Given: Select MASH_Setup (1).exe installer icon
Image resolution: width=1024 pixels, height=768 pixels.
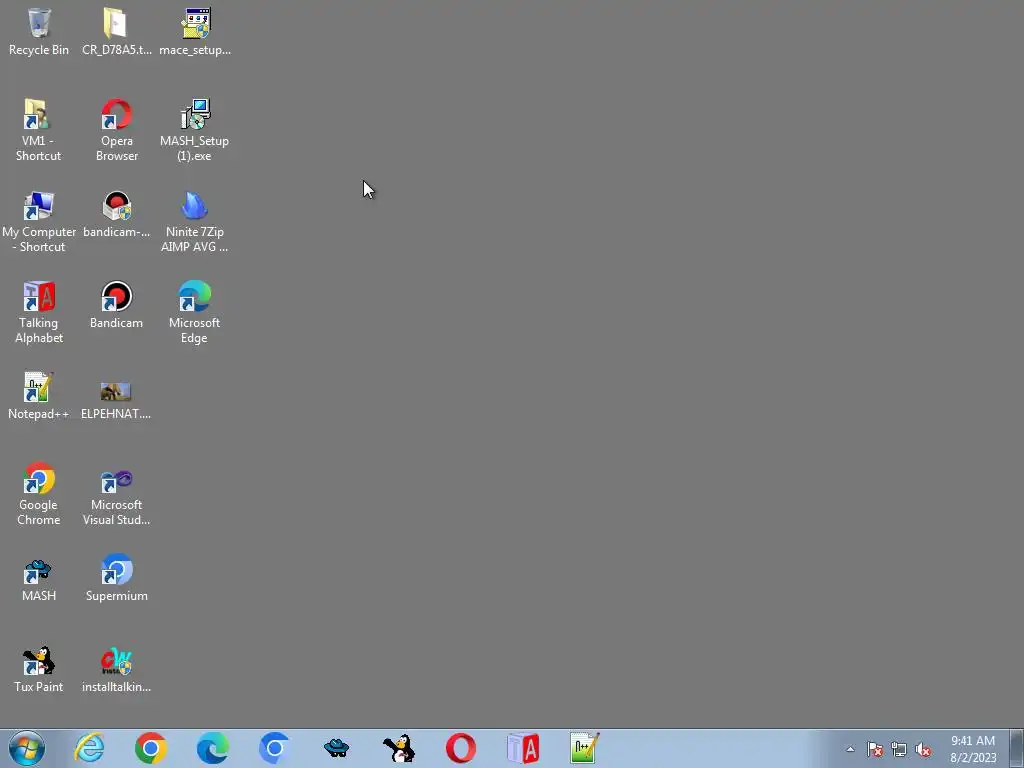Looking at the screenshot, I should pos(195,130).
